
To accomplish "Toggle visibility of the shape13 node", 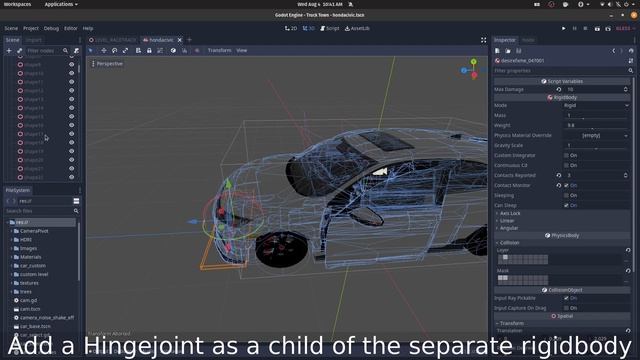I will (71, 99).
